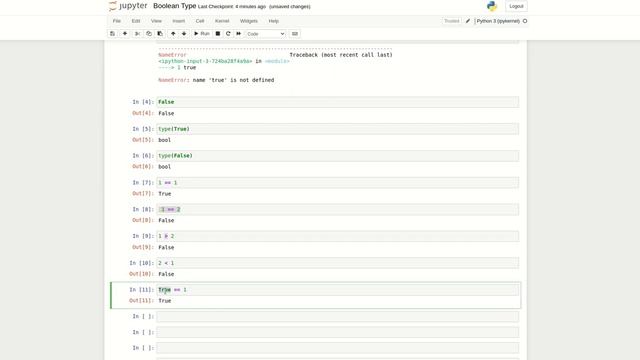This screenshot has height=360, width=640.
Task: Rename the notebook title Boolean Type
Action: (175, 6)
